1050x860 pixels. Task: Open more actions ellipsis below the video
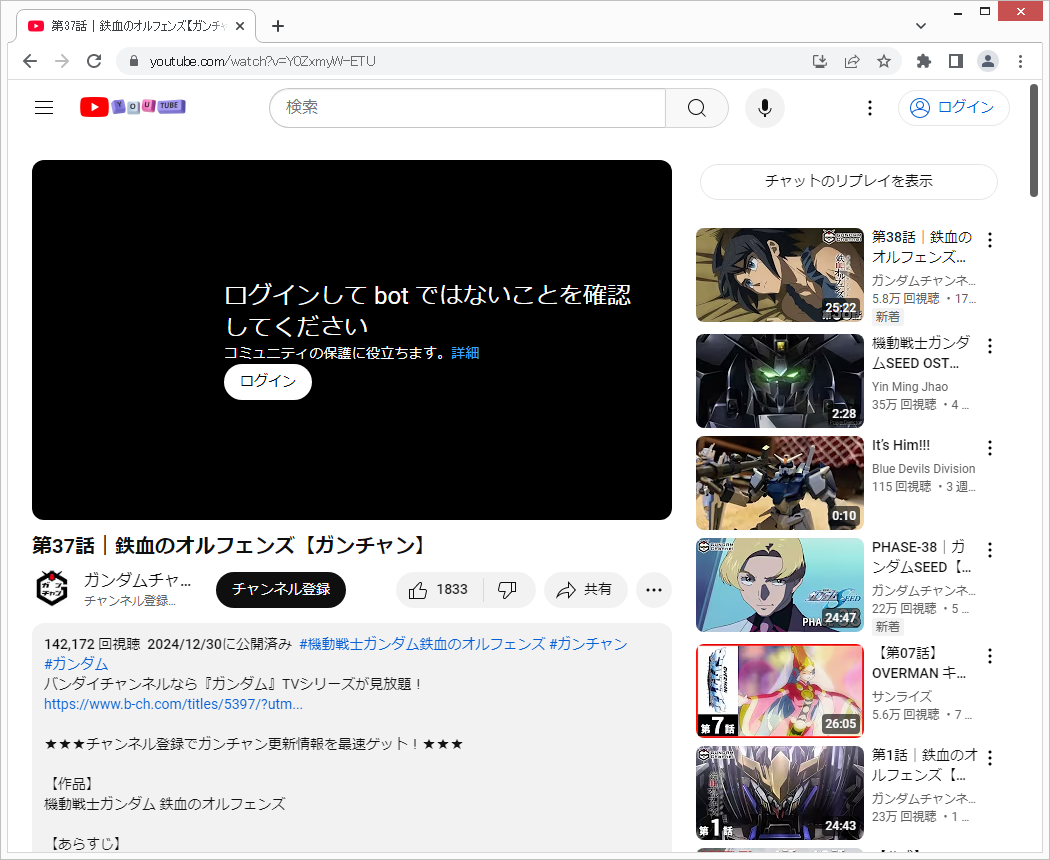pos(654,590)
